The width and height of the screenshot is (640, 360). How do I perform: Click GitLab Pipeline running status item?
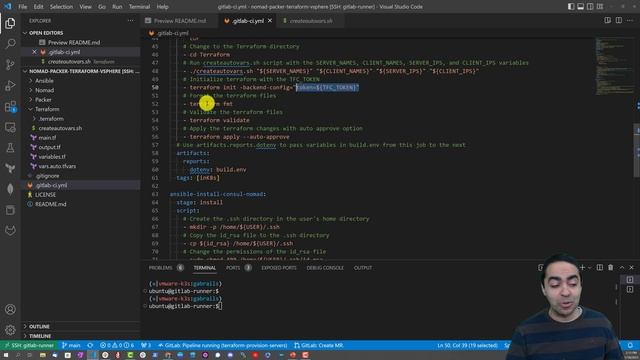(x=222, y=345)
